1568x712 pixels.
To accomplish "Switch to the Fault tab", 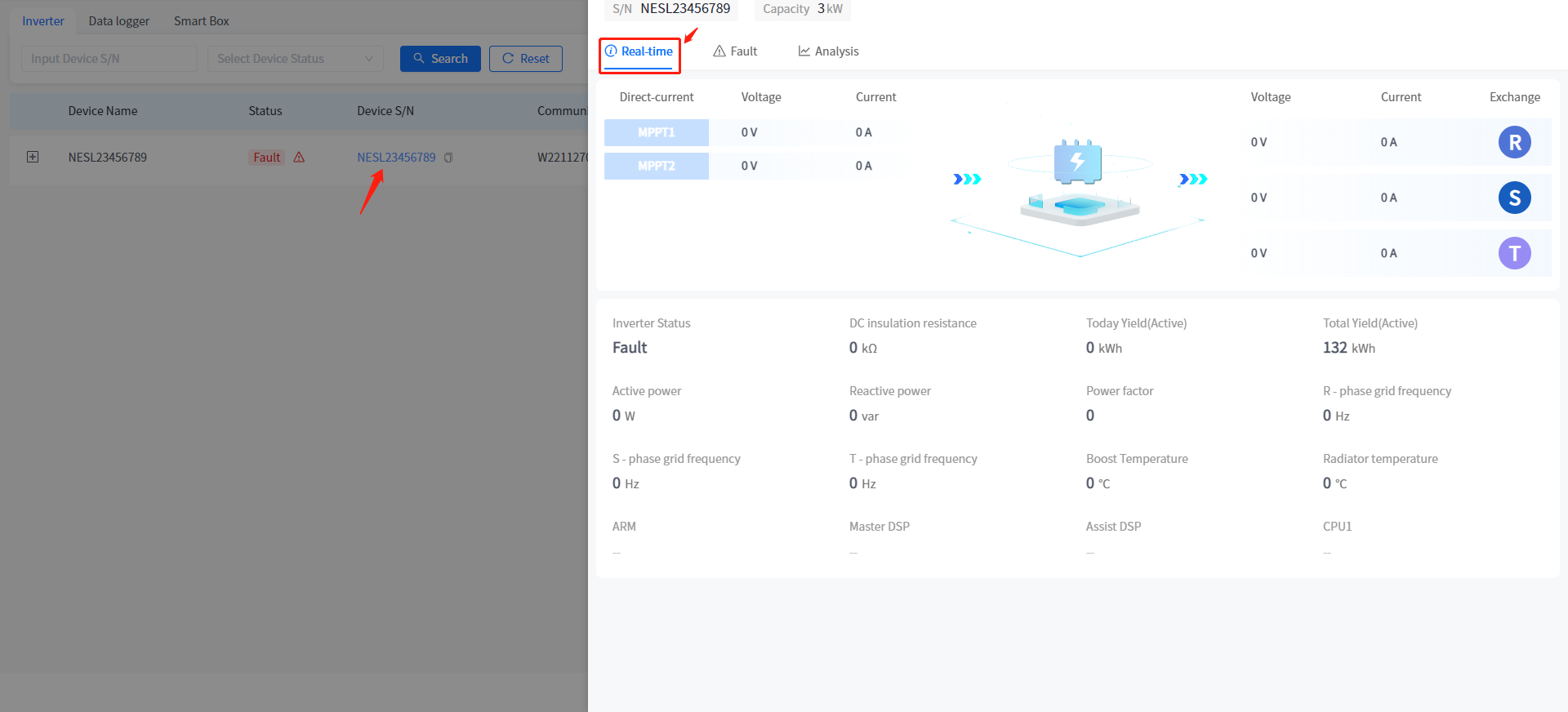I will 735,51.
